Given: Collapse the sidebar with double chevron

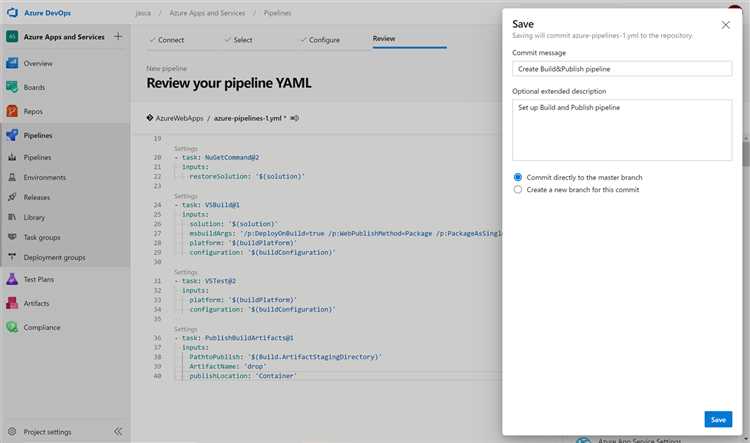Looking at the screenshot, I should [118, 432].
